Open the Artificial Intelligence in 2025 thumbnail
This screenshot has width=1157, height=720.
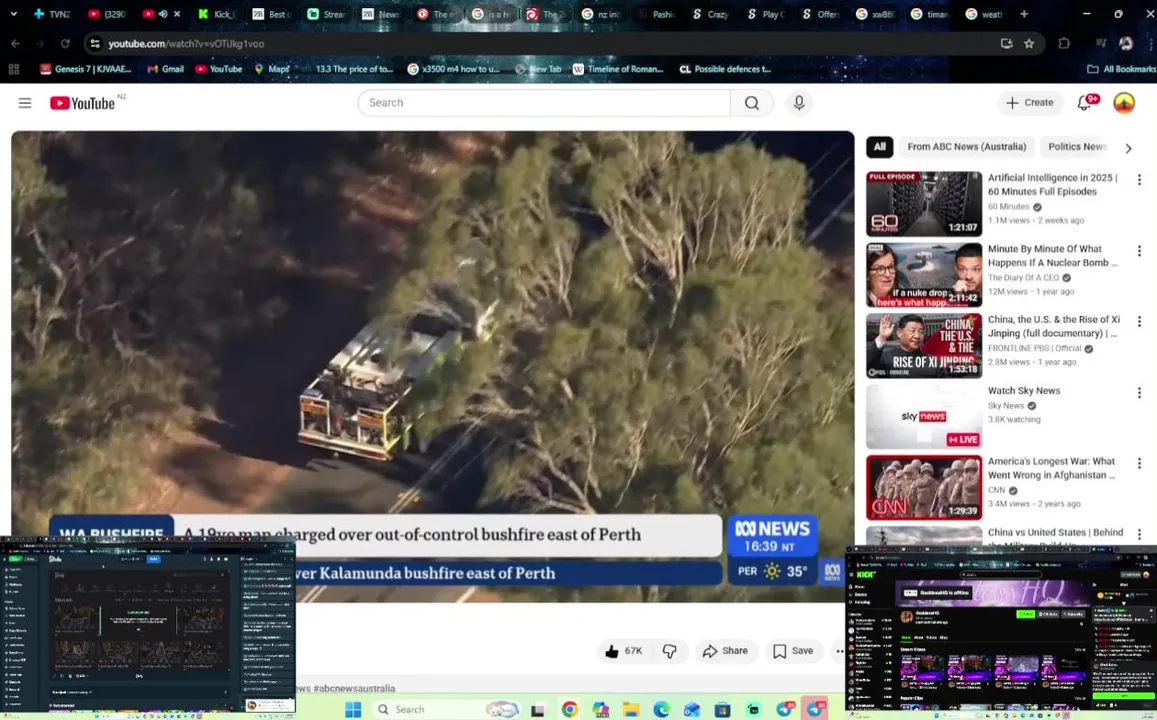924,204
